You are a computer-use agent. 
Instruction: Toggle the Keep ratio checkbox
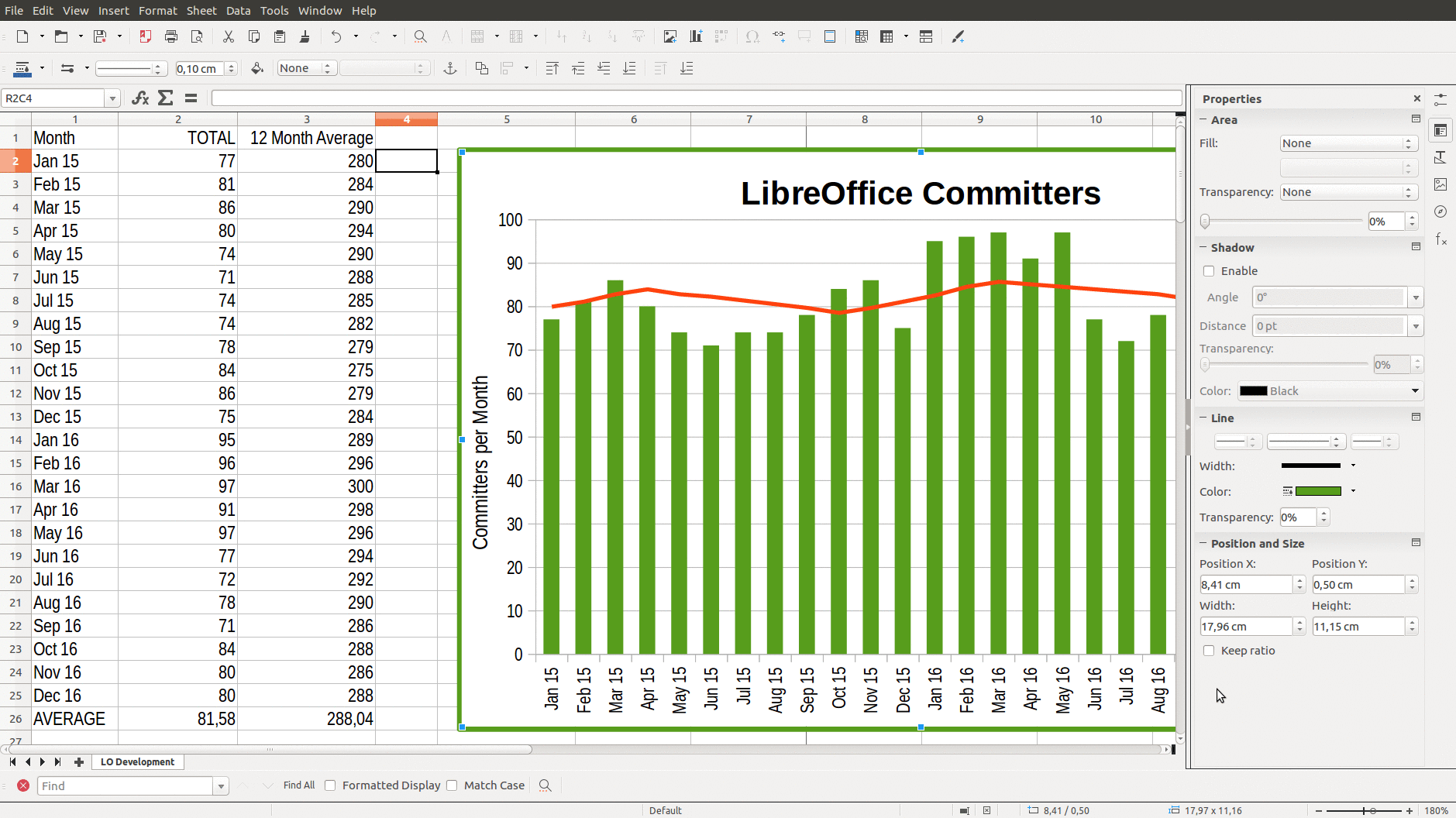(1209, 651)
